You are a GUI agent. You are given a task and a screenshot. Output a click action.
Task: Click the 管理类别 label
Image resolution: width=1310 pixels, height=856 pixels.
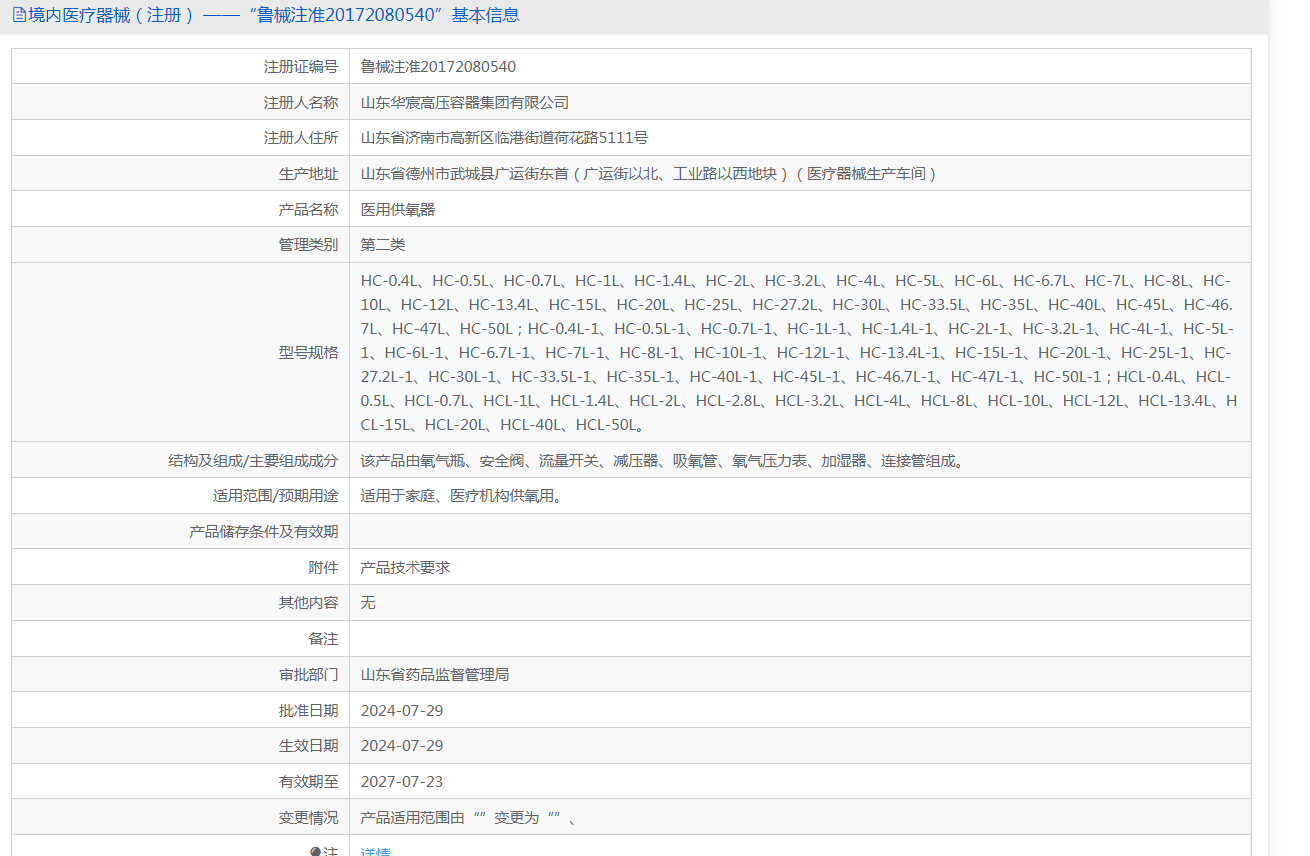[308, 245]
